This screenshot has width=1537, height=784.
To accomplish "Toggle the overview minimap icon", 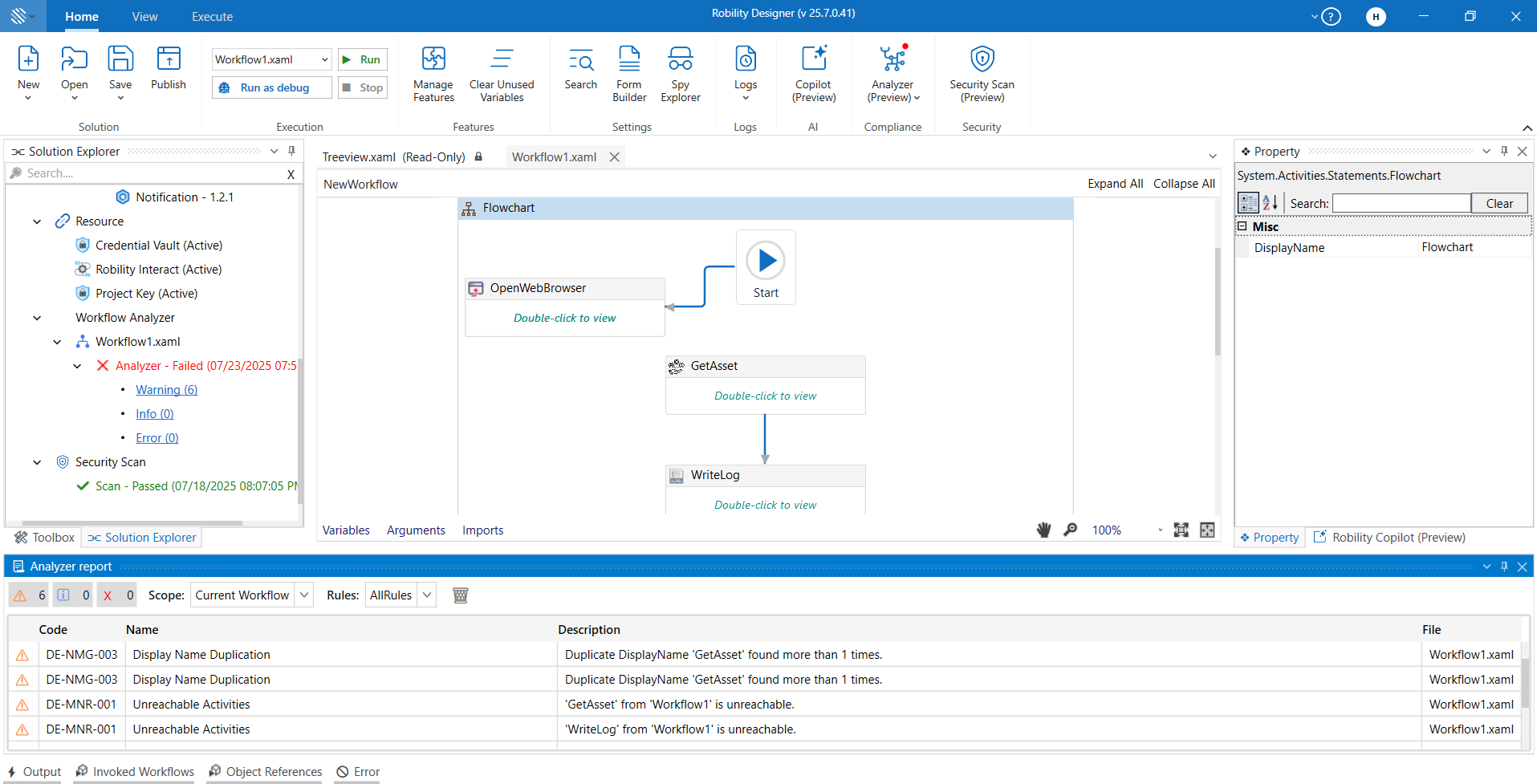I will coord(1207,530).
